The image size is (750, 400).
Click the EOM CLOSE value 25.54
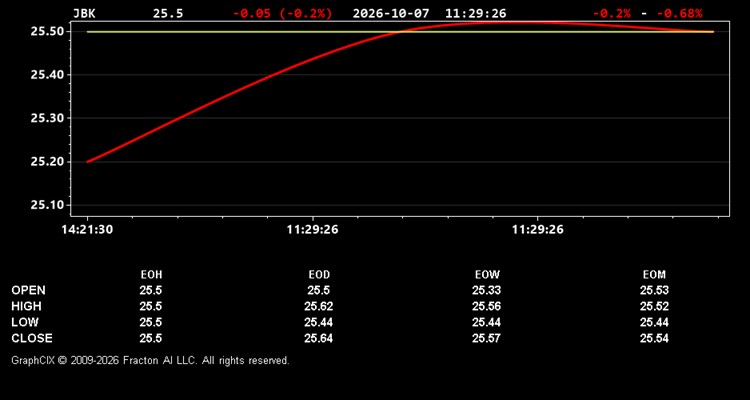[x=654, y=338]
